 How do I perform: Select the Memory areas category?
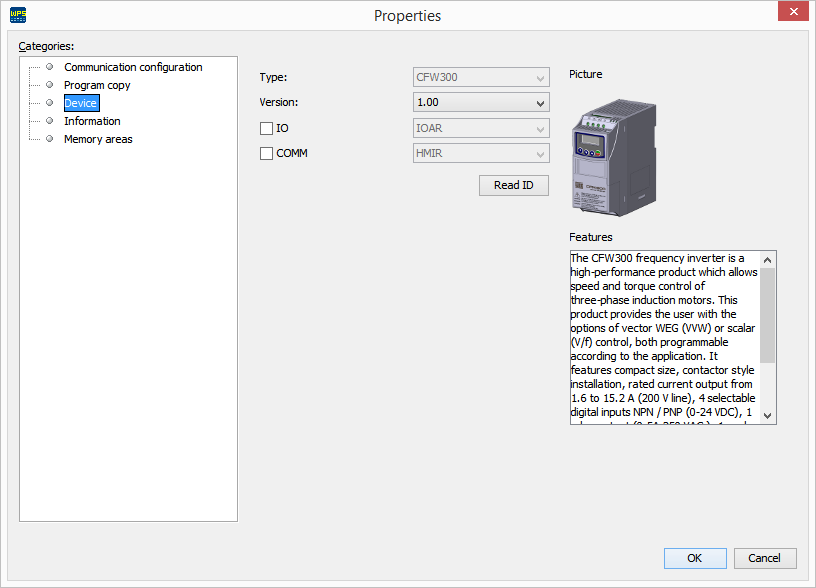(97, 139)
